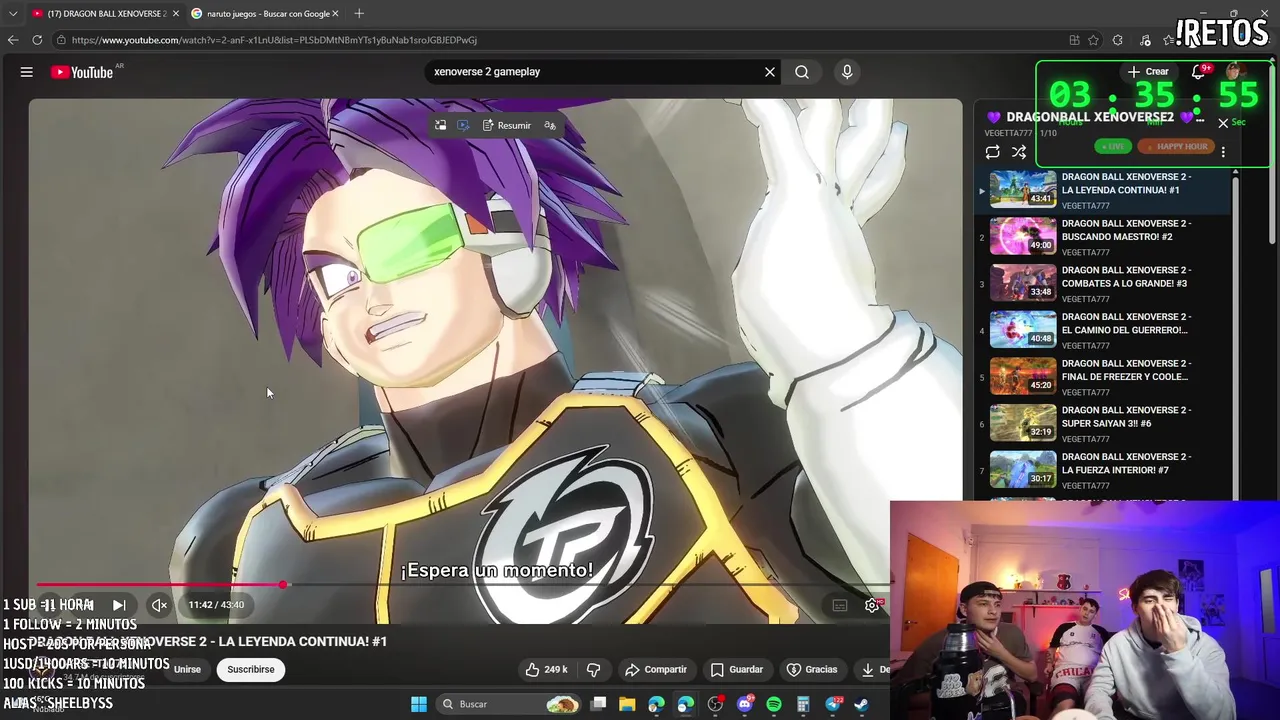The width and height of the screenshot is (1280, 720).
Task: Click the Unirse button
Action: pyautogui.click(x=187, y=670)
